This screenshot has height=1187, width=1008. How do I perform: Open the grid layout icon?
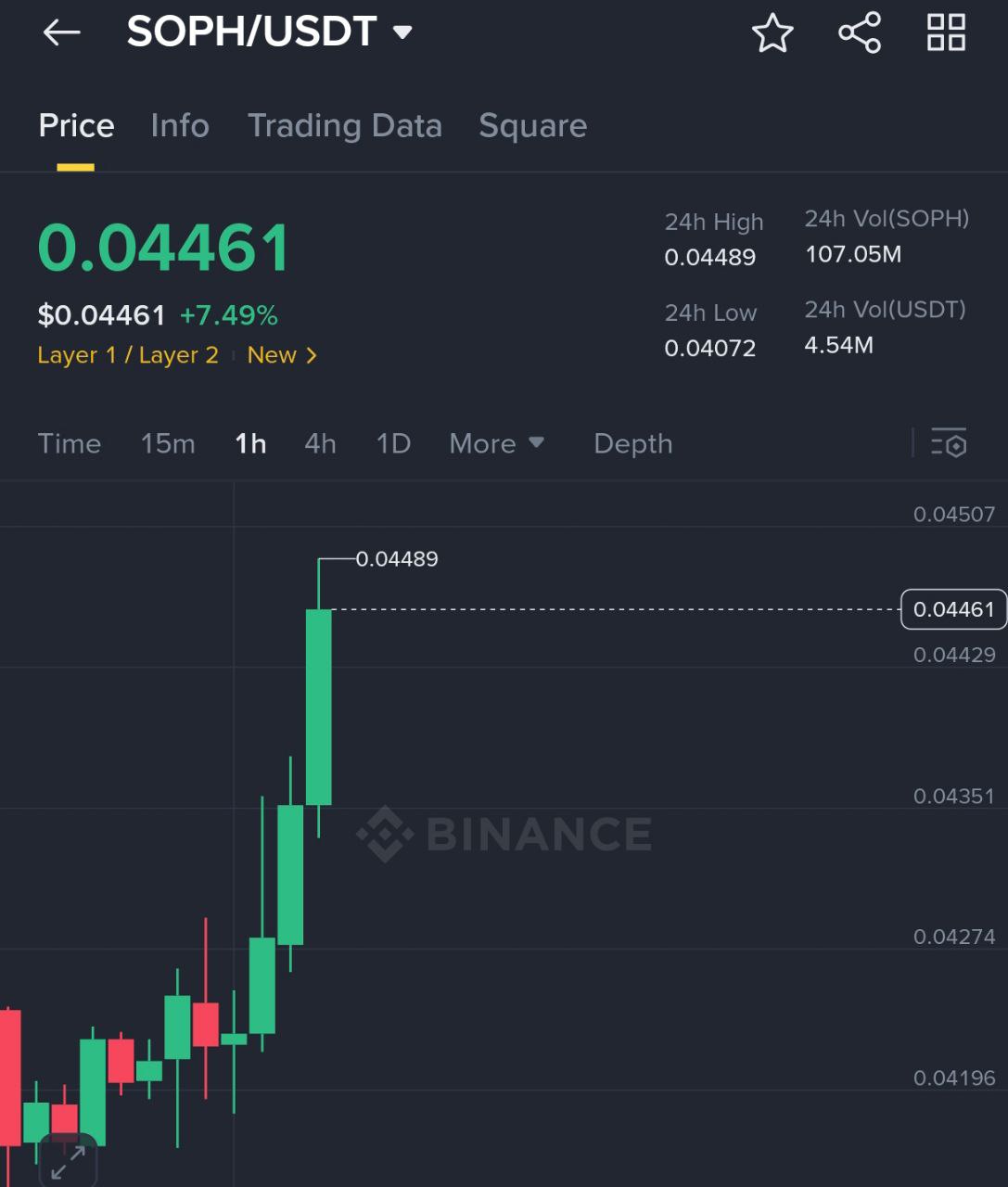(x=947, y=32)
